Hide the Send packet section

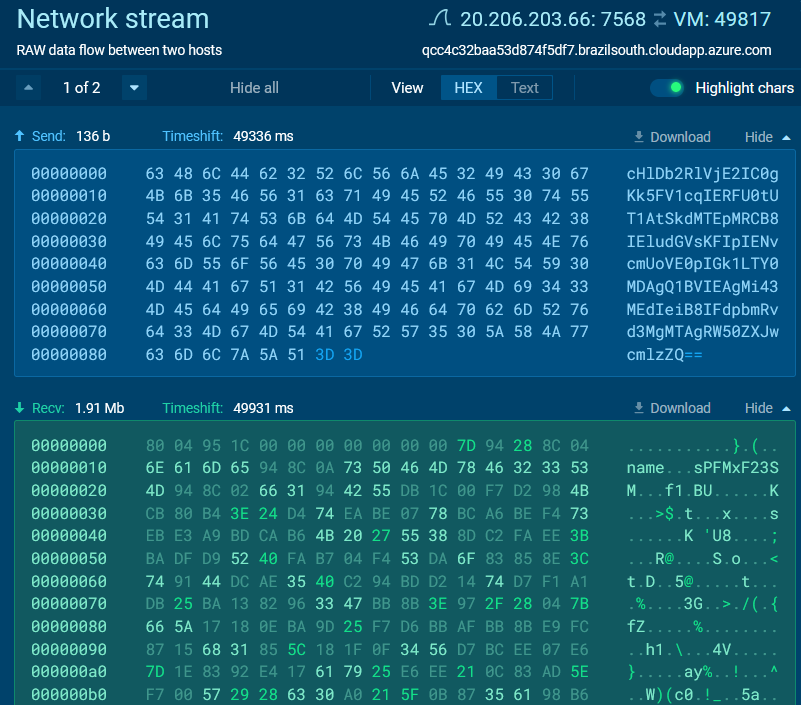(x=768, y=137)
